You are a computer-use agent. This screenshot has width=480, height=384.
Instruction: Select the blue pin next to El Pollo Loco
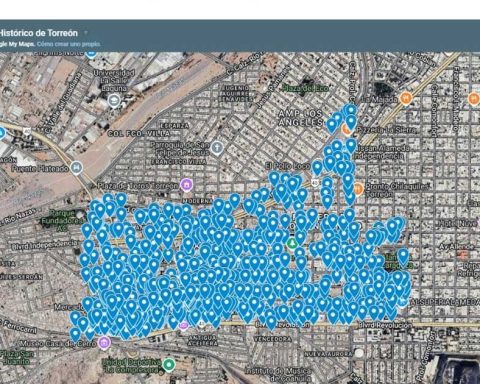[x=317, y=168]
